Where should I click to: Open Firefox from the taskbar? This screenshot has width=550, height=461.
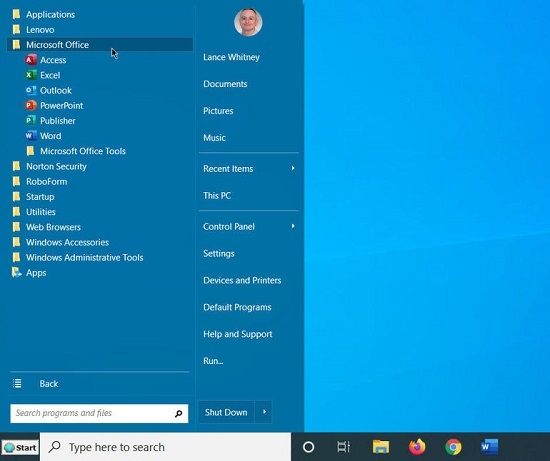[x=417, y=447]
